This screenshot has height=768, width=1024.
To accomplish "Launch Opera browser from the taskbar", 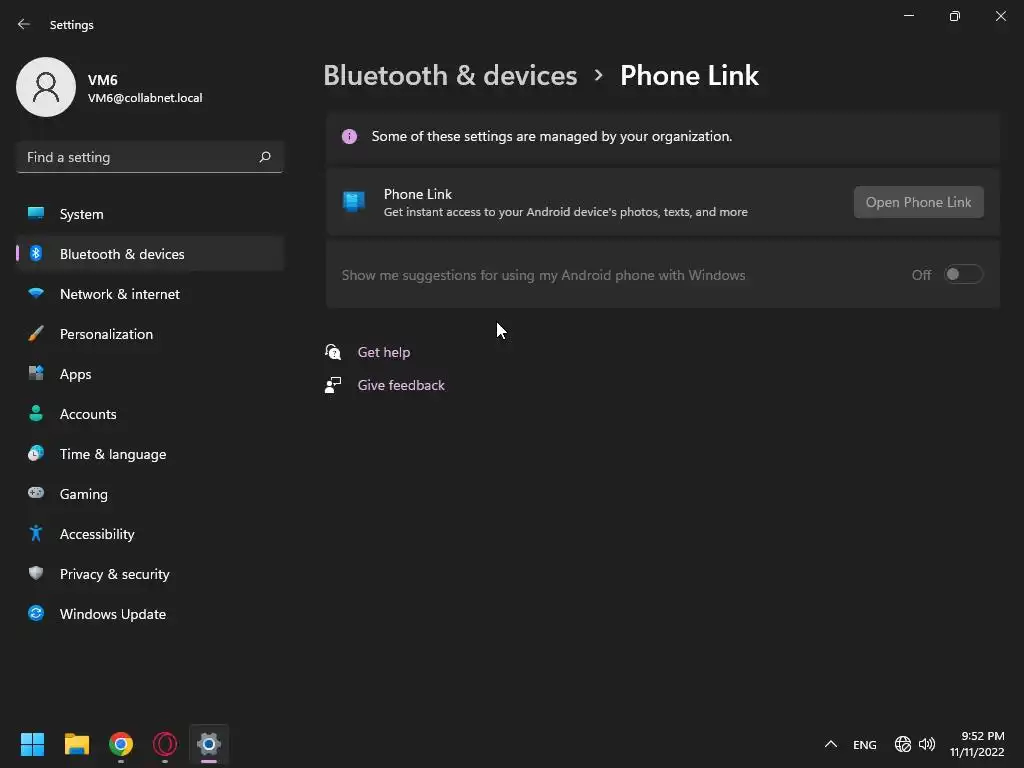I will [165, 744].
